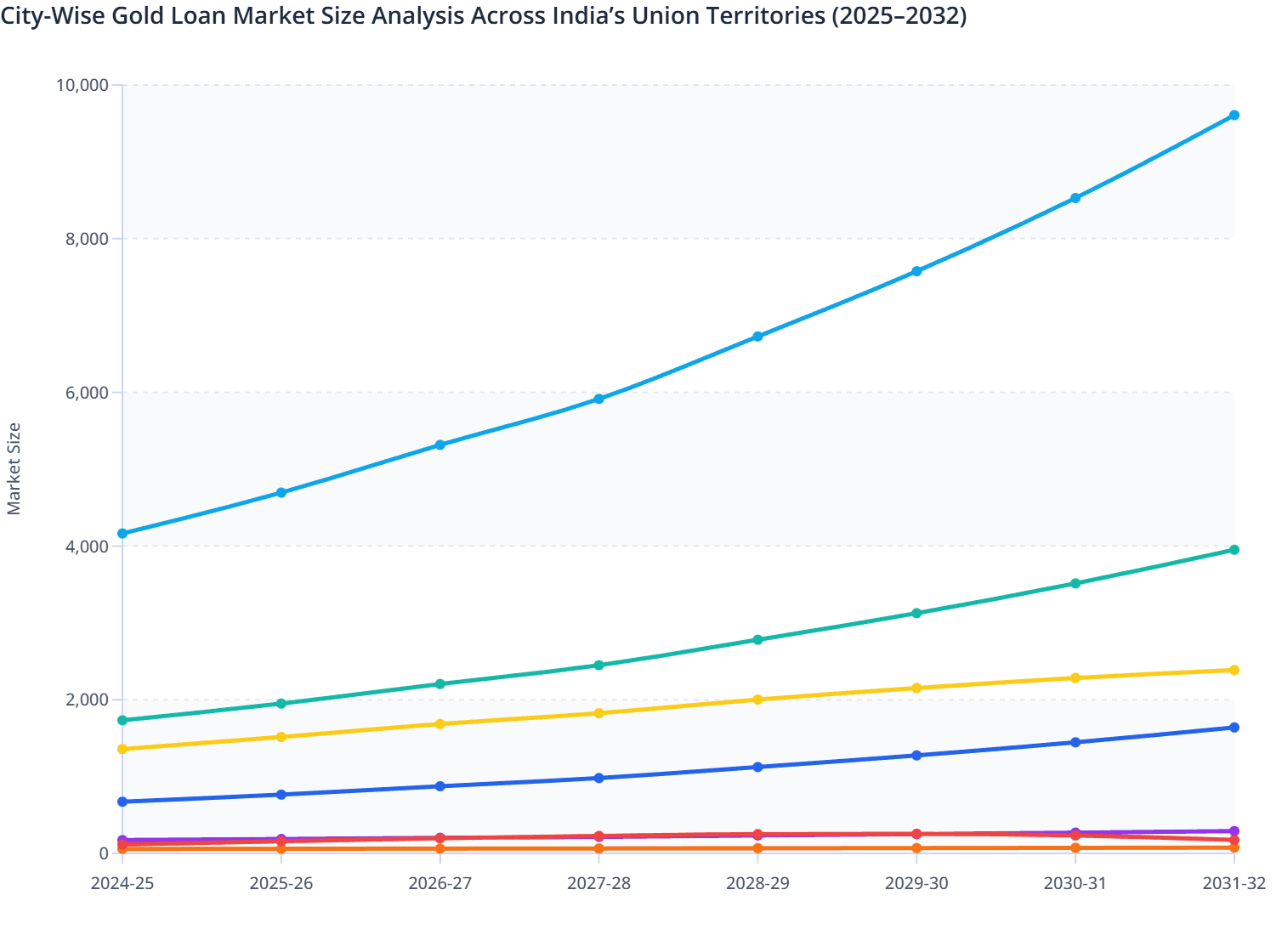Screen dimensions: 1282x952
Task: Click the 10,000 y-axis tick label
Action: 82,85
